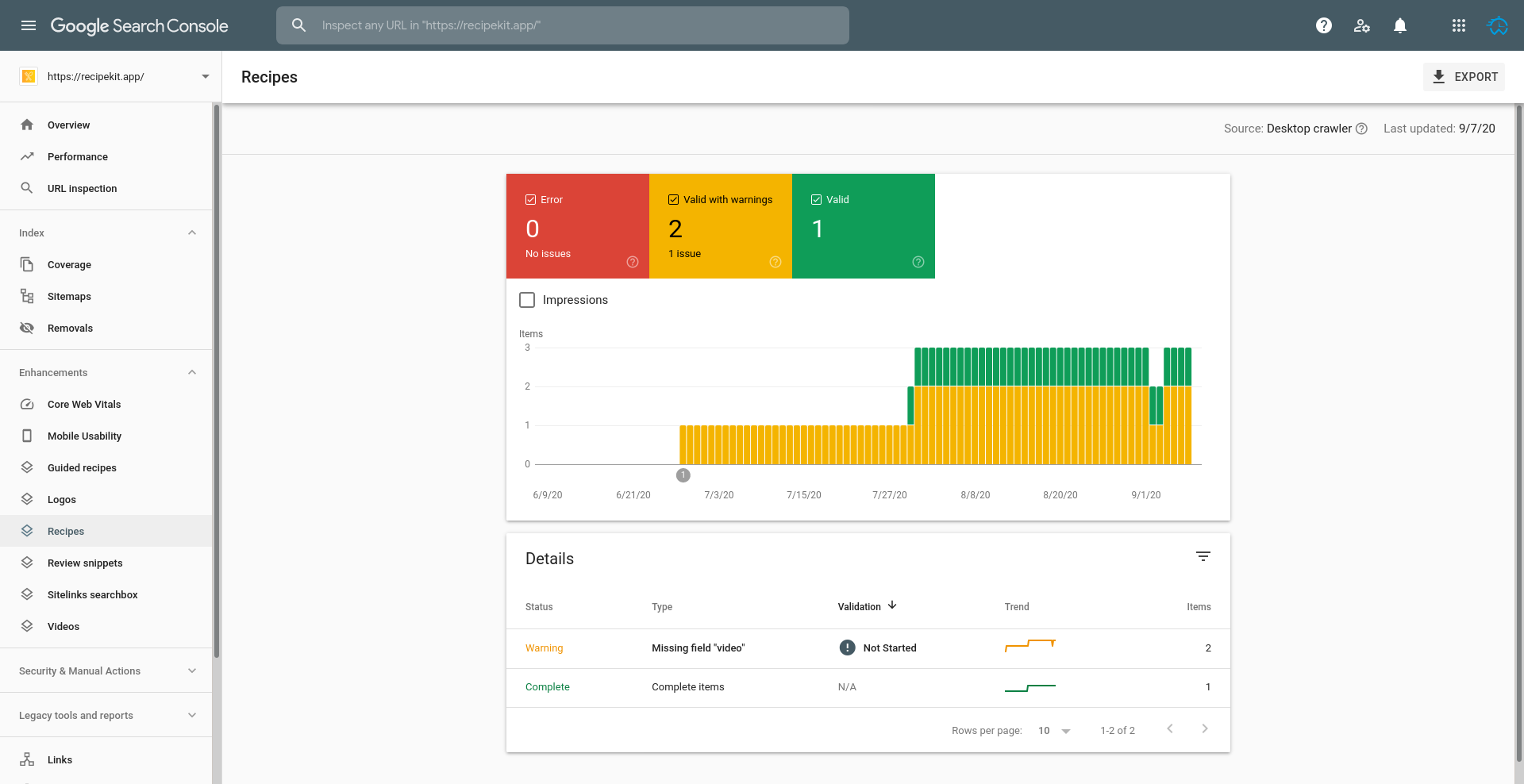Image resolution: width=1524 pixels, height=784 pixels.
Task: Click the Videos layers icon
Action: (x=27, y=626)
